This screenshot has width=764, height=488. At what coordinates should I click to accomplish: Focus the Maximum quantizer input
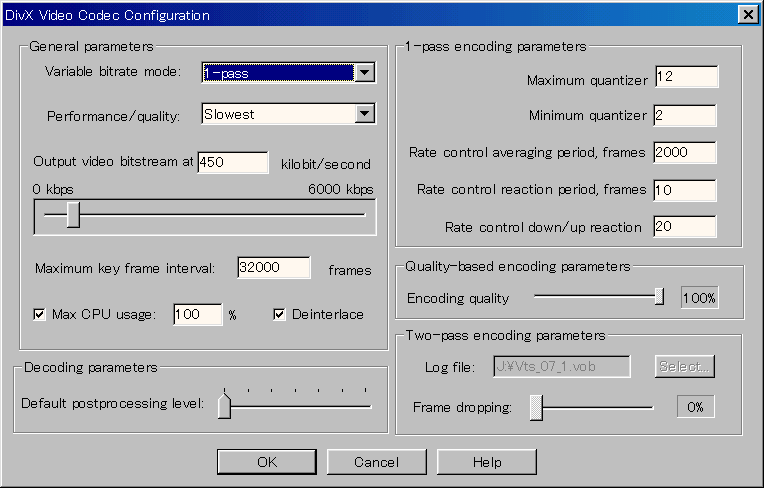[x=684, y=78]
